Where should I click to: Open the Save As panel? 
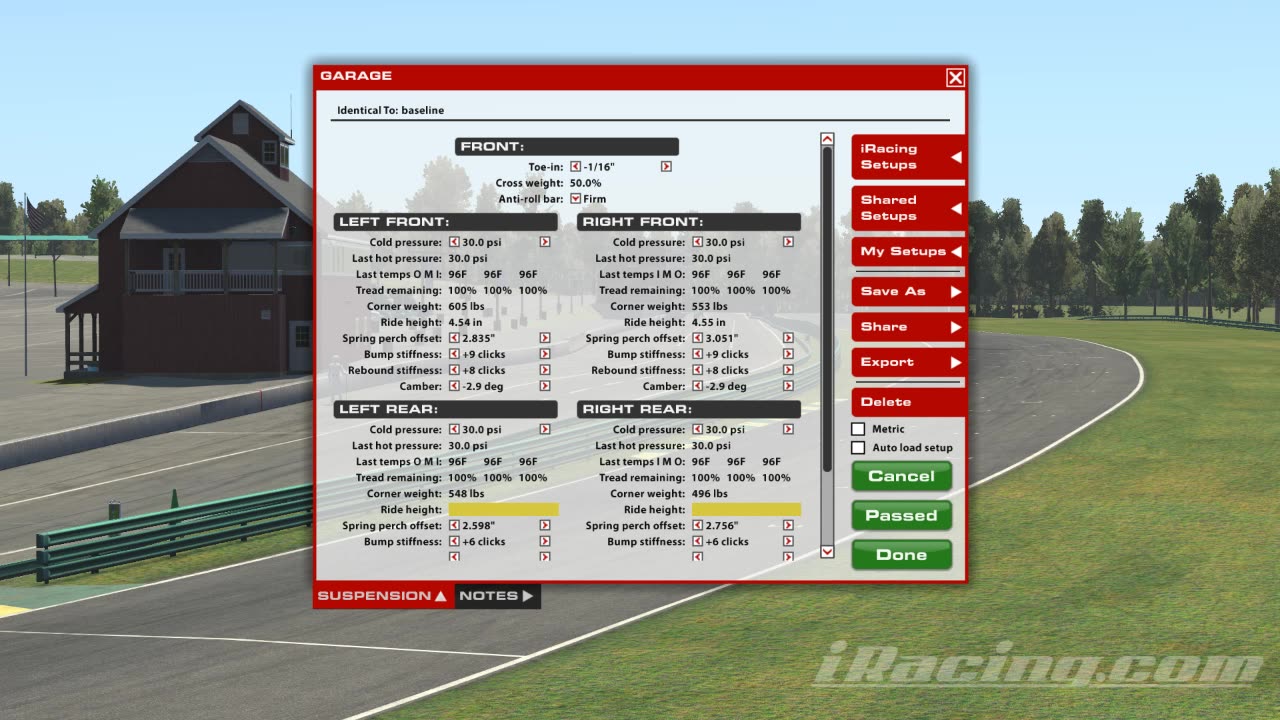[x=908, y=291]
